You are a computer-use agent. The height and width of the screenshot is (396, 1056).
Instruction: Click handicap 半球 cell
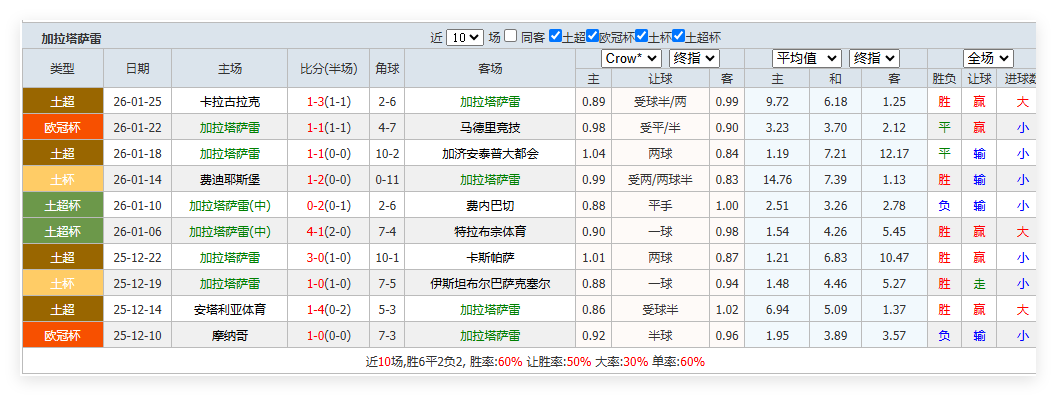tap(661, 335)
